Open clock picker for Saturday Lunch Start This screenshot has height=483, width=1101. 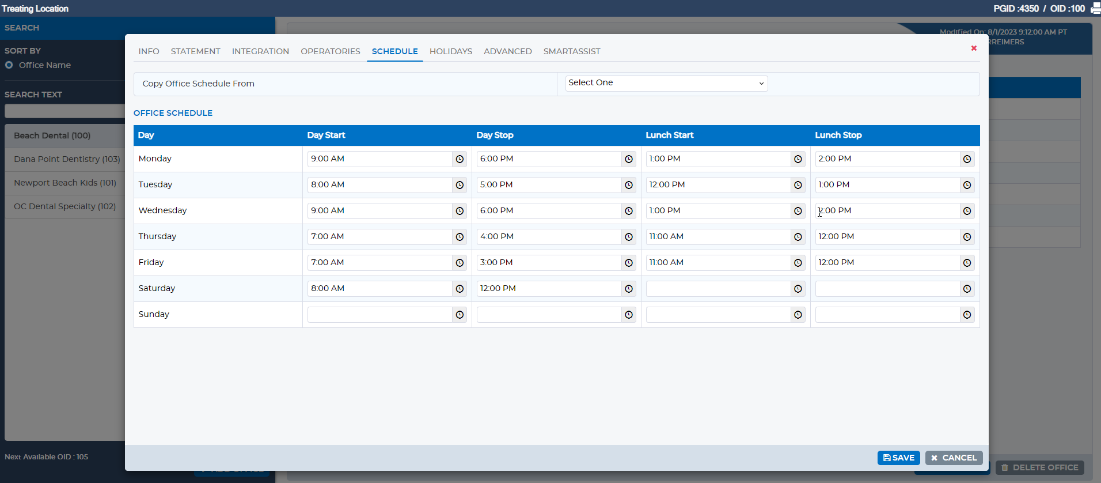point(798,289)
